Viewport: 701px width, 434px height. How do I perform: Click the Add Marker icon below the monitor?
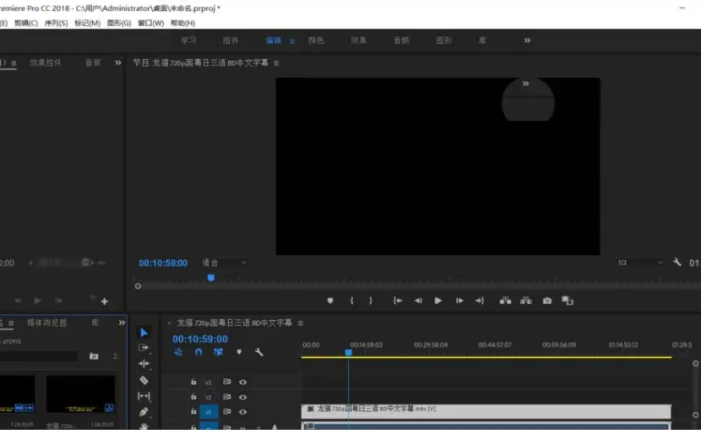(x=330, y=300)
